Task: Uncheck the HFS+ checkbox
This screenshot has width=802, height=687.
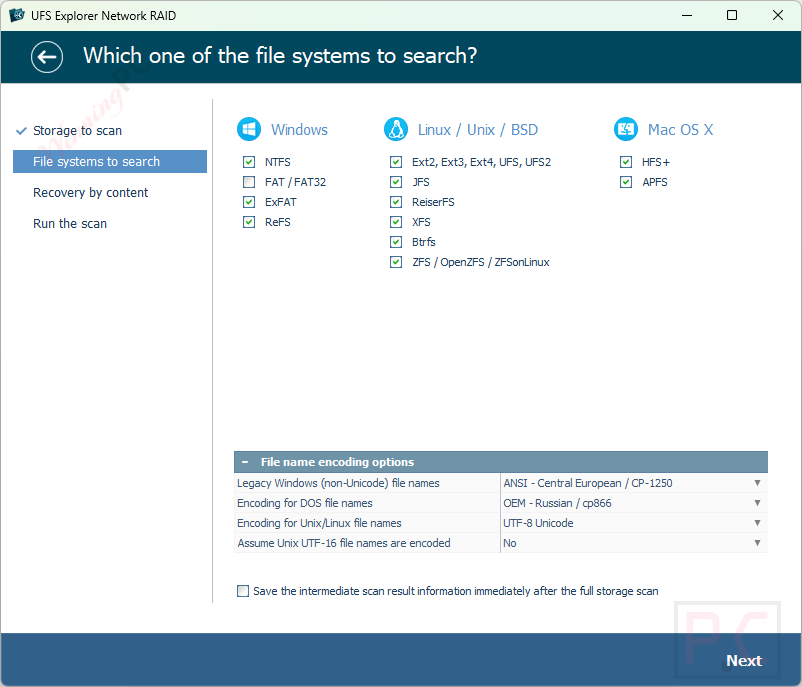Action: click(x=626, y=162)
